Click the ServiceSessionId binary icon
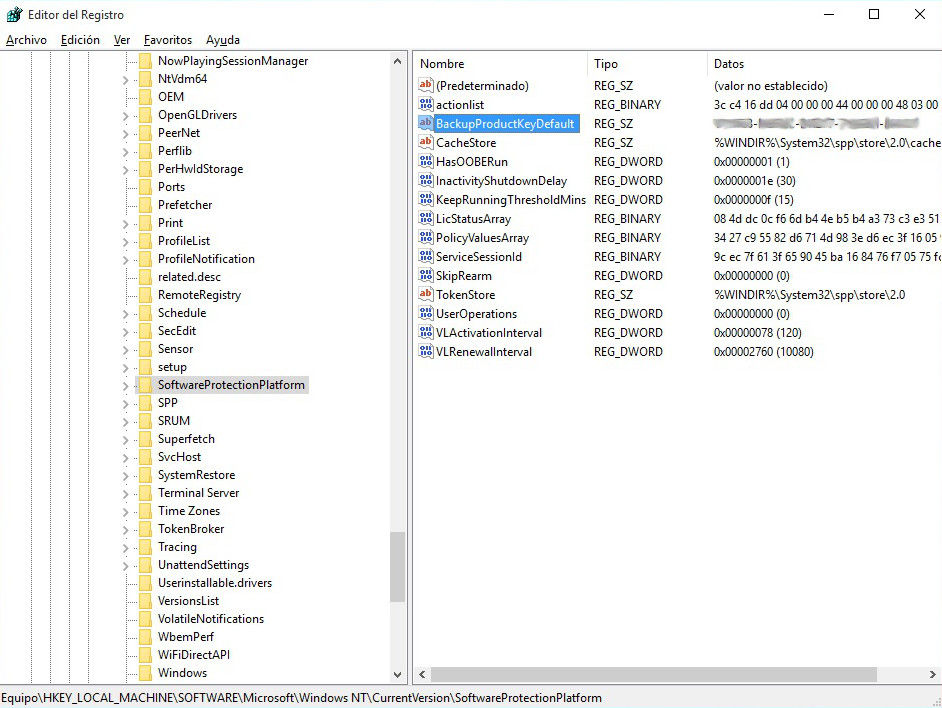Image resolution: width=942 pixels, height=708 pixels. pos(426,257)
